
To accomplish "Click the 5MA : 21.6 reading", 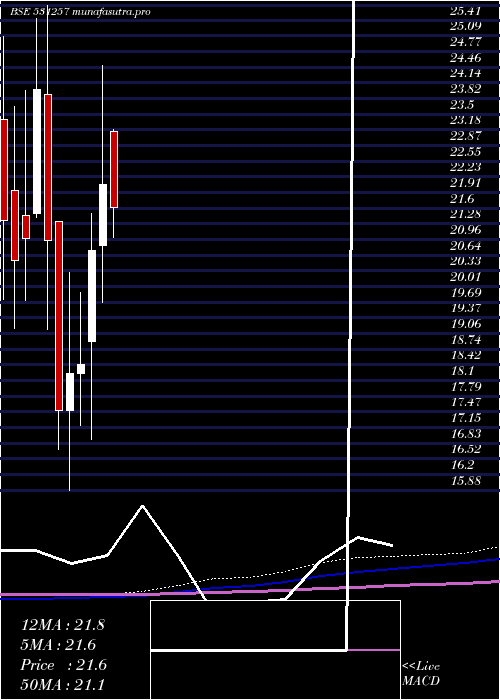I will coord(58,645).
